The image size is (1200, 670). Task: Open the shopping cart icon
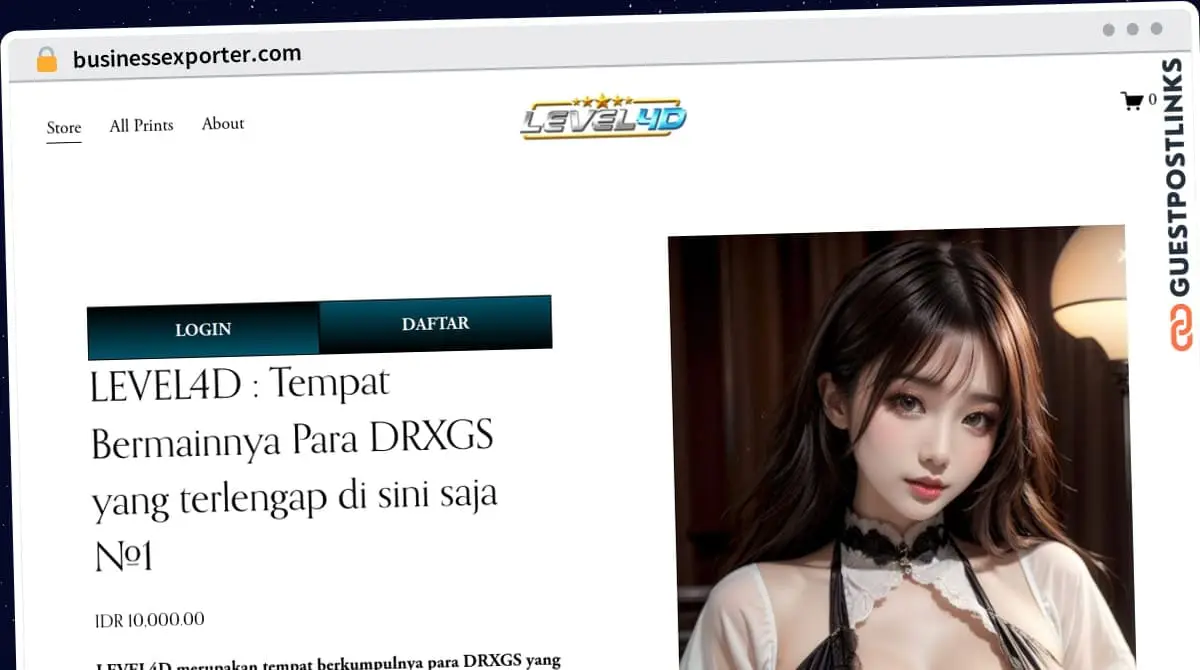click(1132, 100)
